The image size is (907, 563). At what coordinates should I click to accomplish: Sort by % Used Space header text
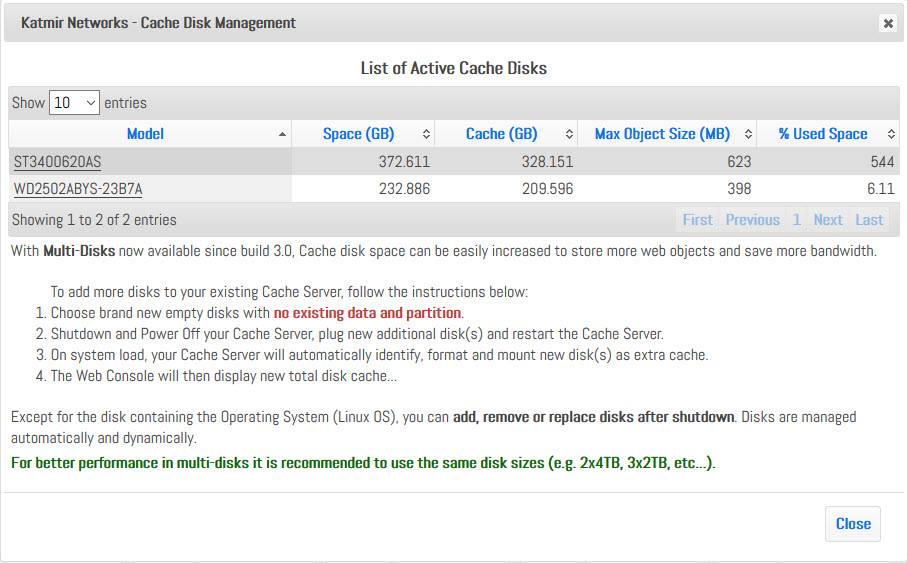pos(823,134)
